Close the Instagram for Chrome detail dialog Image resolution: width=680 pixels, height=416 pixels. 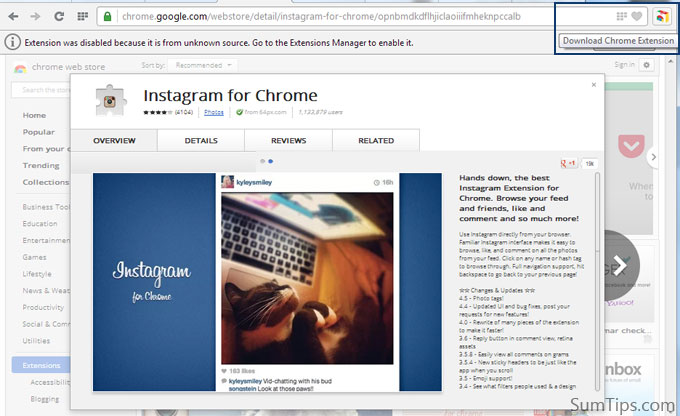point(594,85)
